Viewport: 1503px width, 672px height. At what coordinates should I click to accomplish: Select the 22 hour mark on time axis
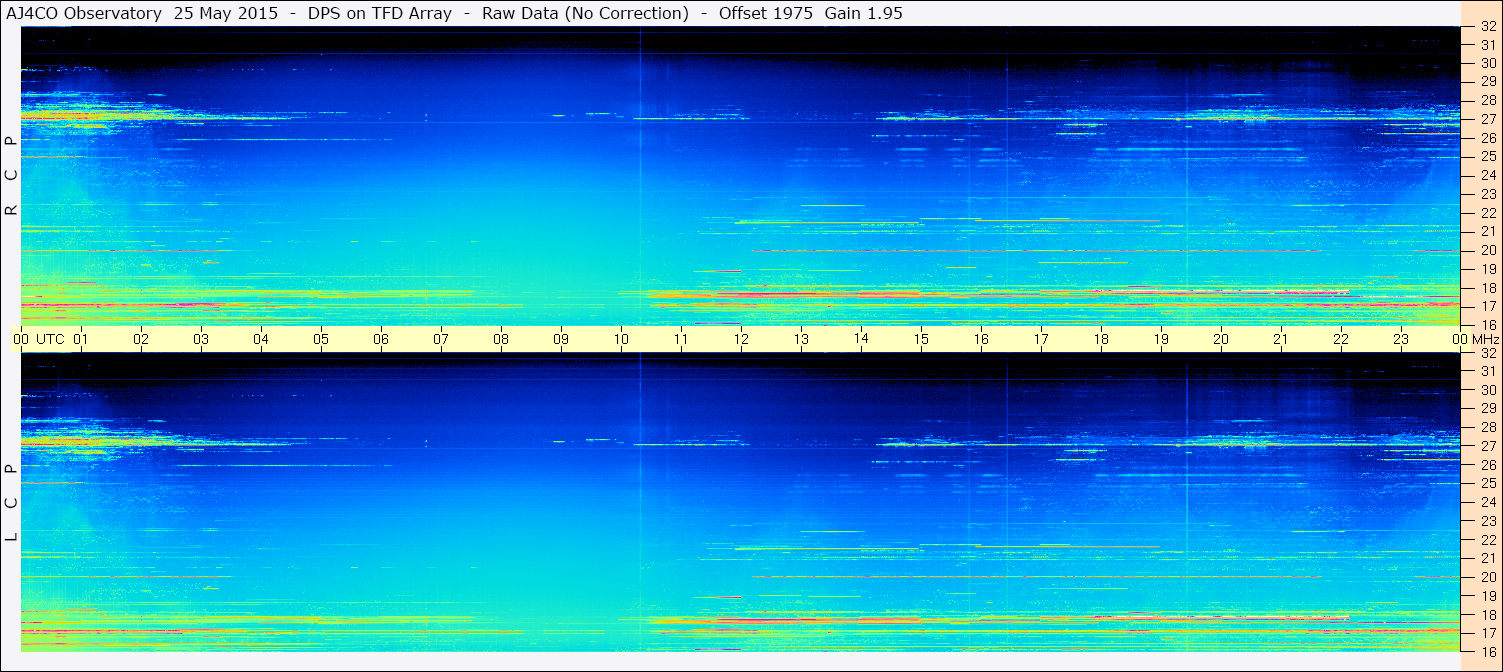[x=1341, y=339]
